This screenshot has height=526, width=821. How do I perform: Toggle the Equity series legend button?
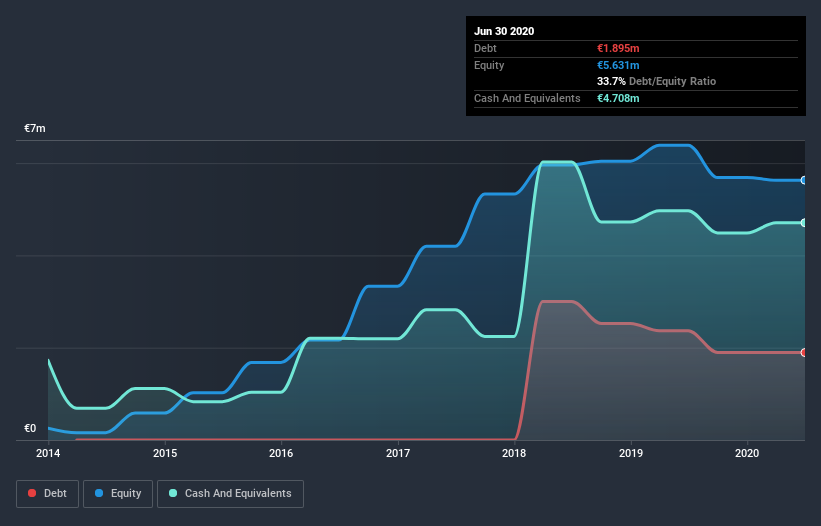[118, 494]
